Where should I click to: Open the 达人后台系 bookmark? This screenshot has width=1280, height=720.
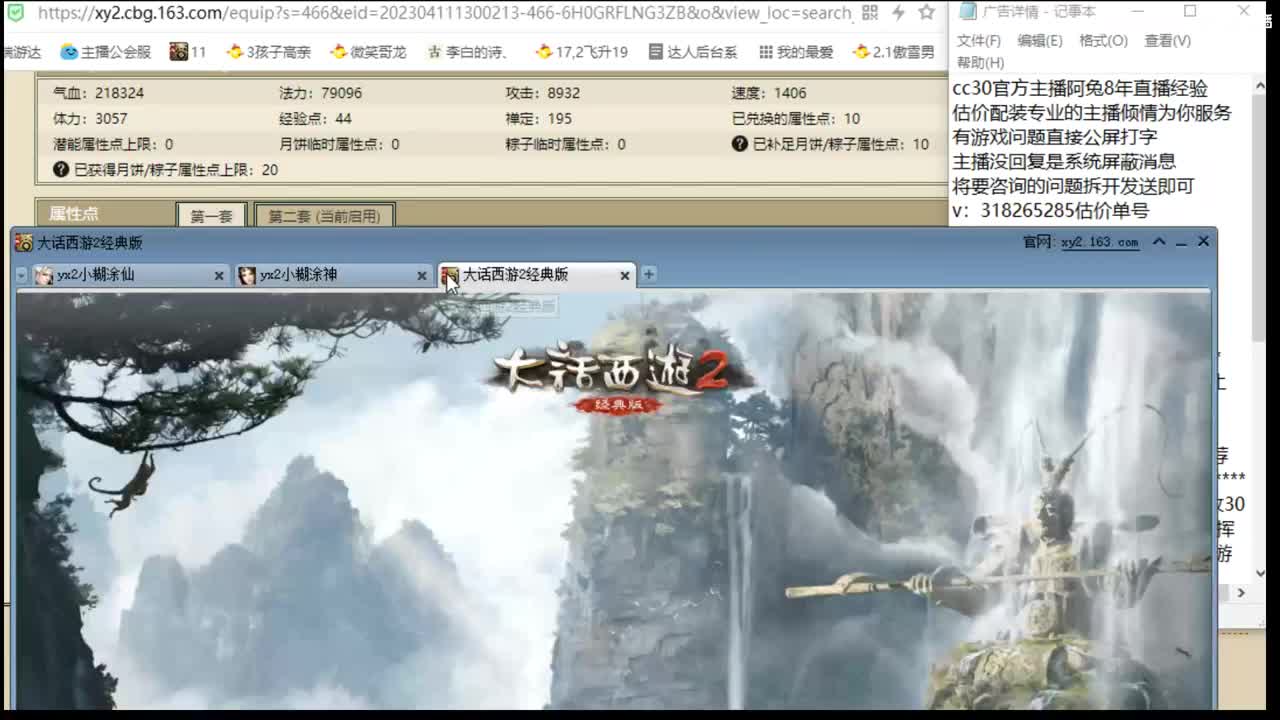pos(693,51)
